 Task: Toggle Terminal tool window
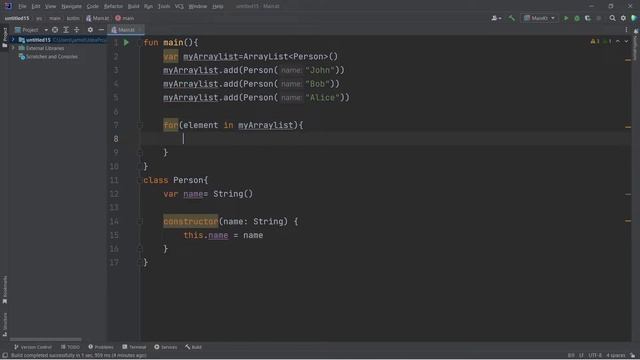point(134,347)
